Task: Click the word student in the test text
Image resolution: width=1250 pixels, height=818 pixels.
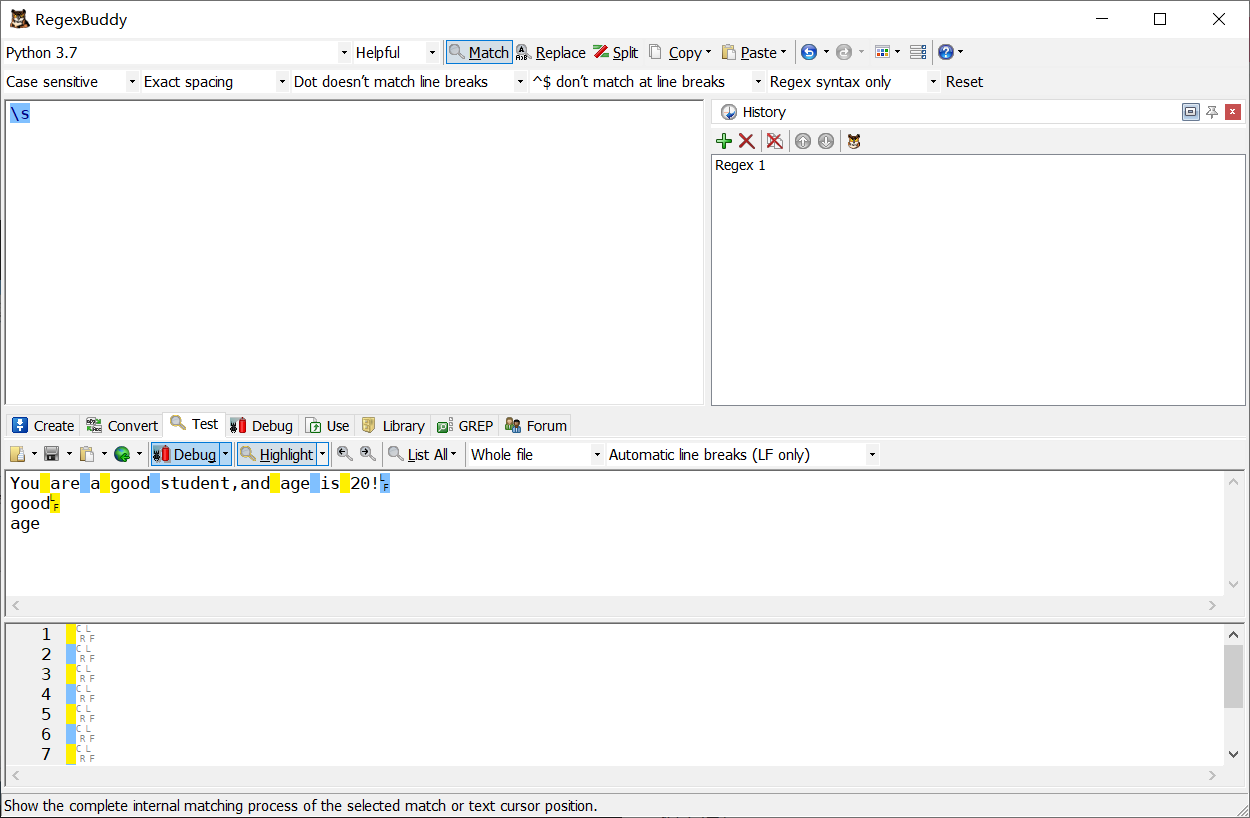Action: click(x=195, y=484)
